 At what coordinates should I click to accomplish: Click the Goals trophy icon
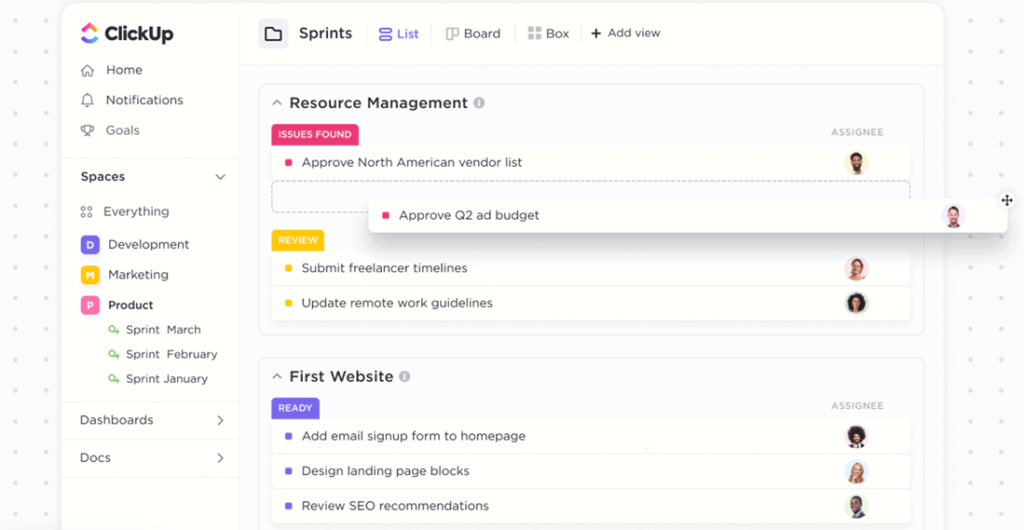click(x=88, y=130)
